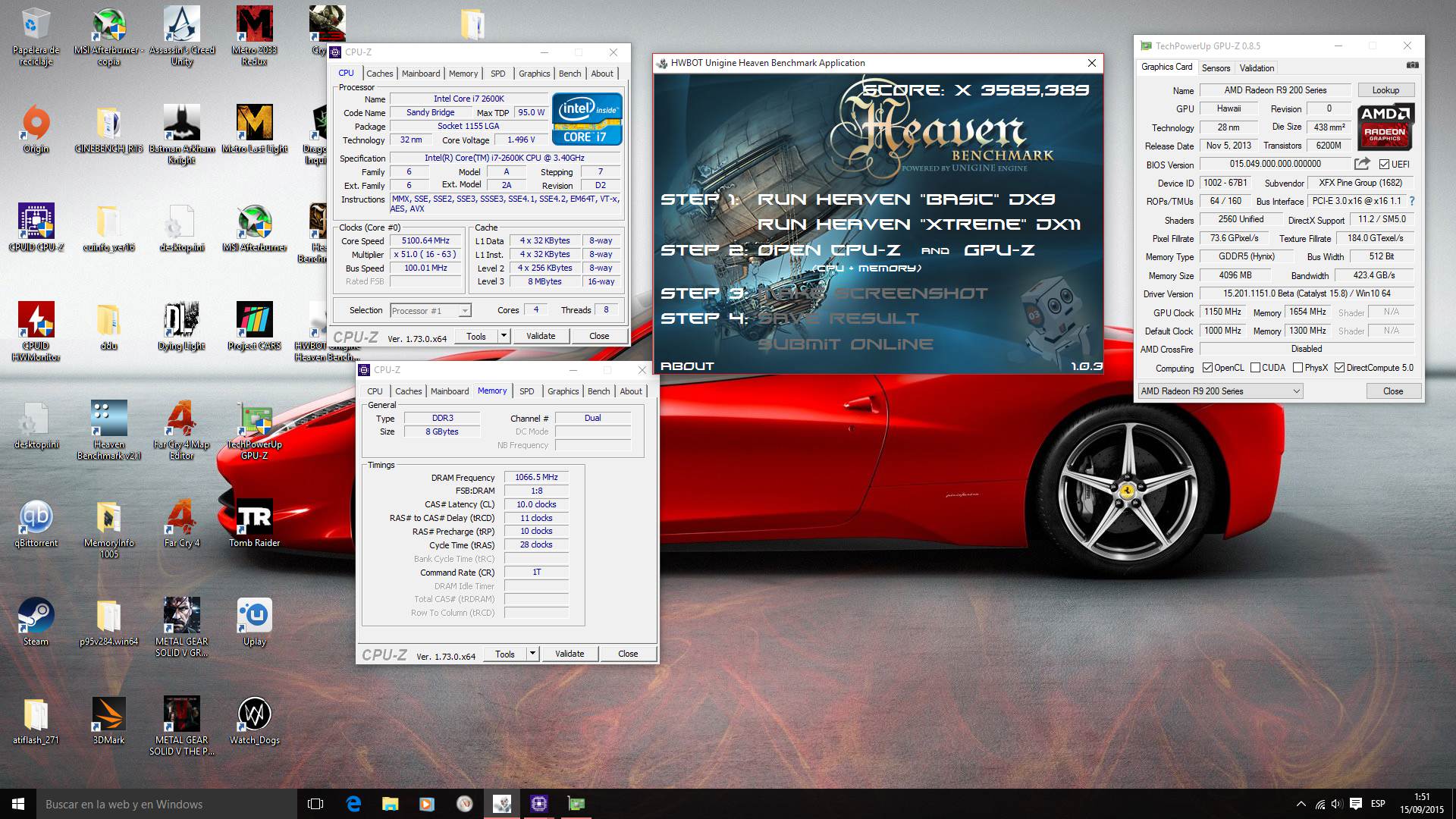This screenshot has height=819, width=1456.
Task: Toggle OpenCL checkbox in GPU-Z
Action: (1207, 368)
